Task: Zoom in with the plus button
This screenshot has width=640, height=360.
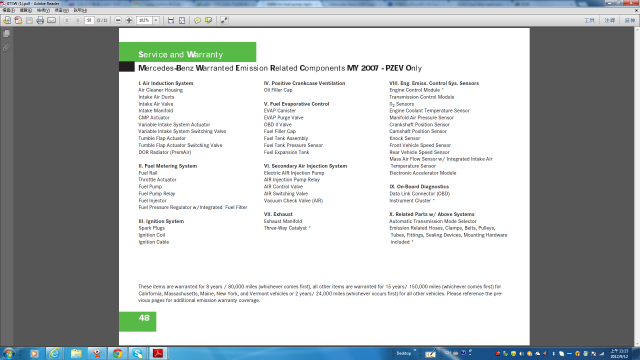Action: tap(129, 20)
